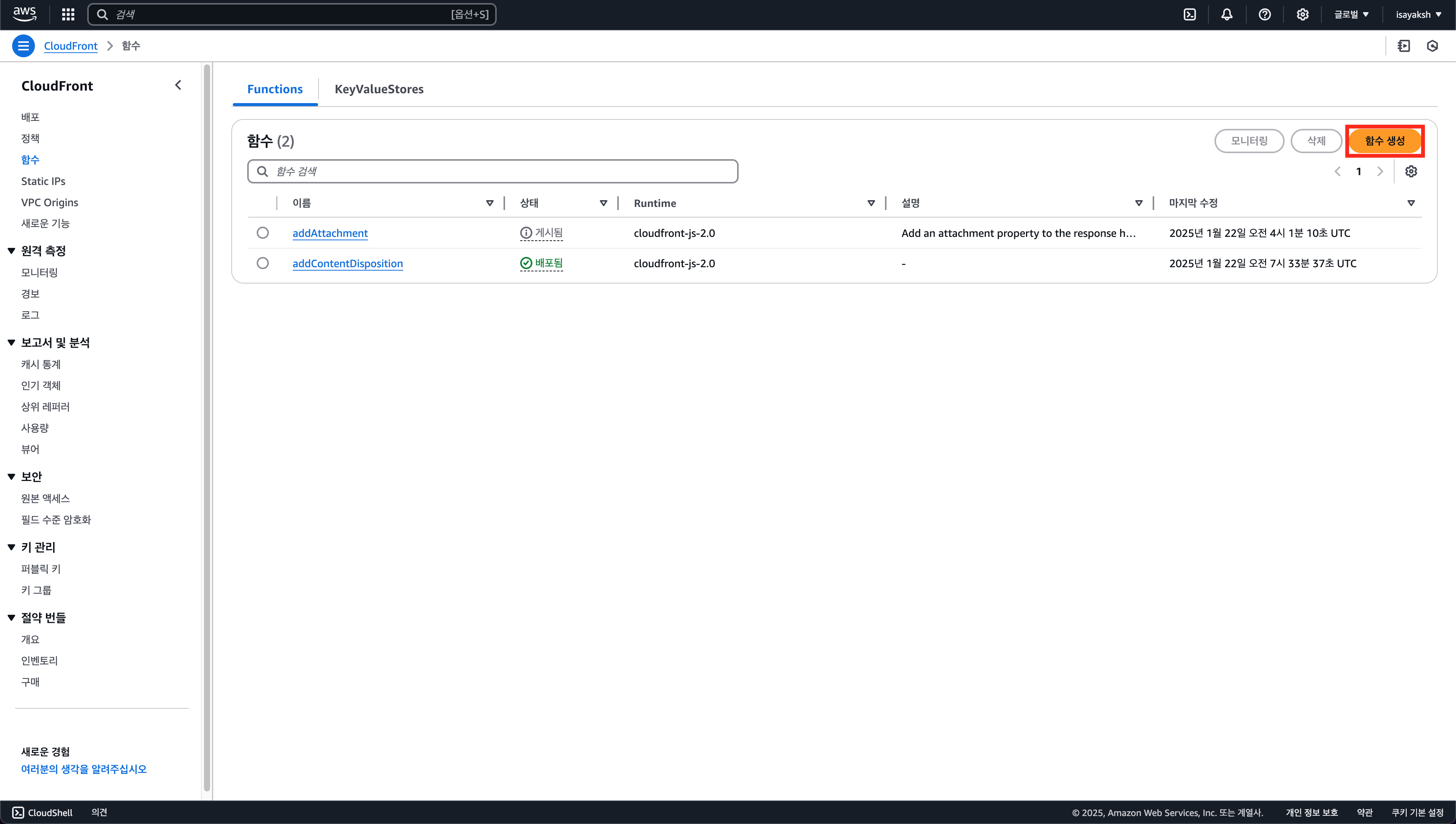The image size is (1456, 824).
Task: Sort by 상태 column arrow
Action: click(x=604, y=203)
